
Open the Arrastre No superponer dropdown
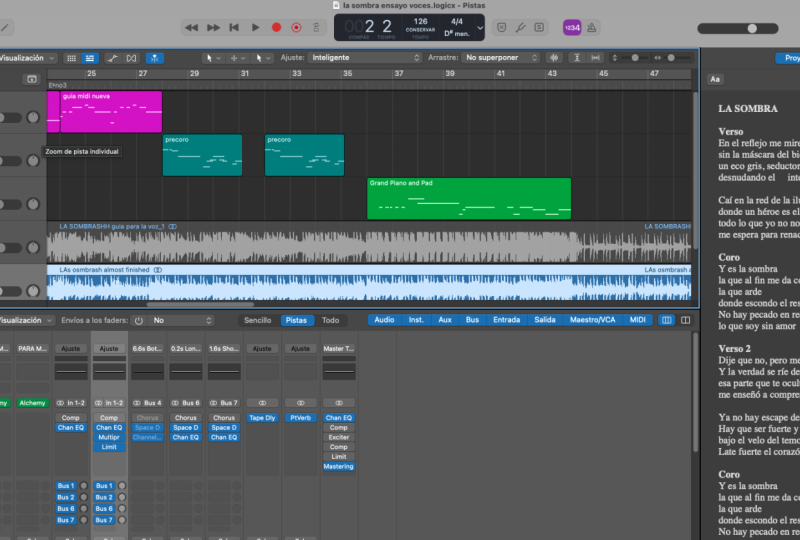(x=501, y=58)
